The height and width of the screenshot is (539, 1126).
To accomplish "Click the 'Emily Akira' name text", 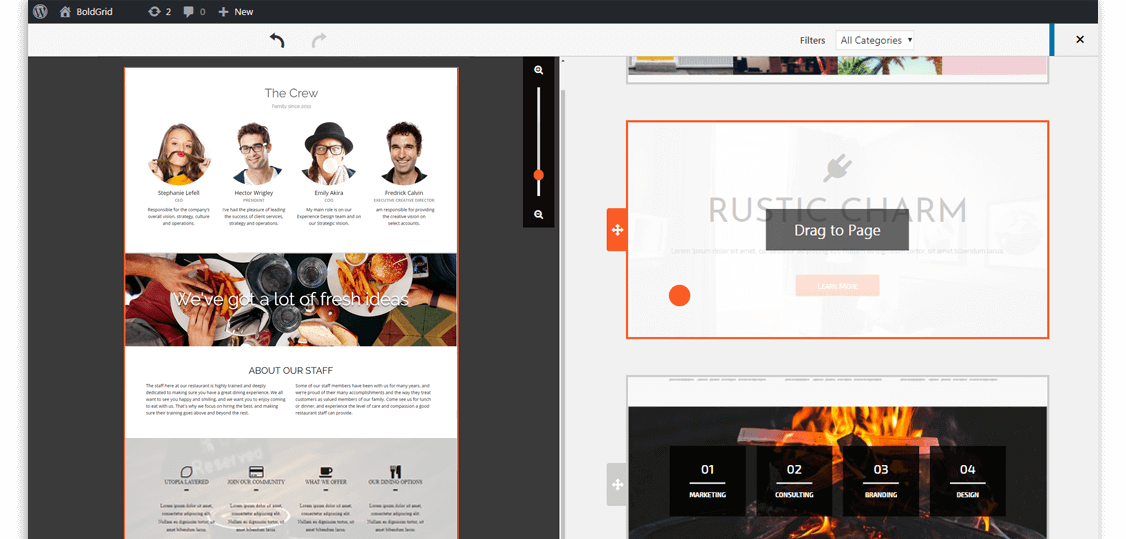I will point(329,193).
